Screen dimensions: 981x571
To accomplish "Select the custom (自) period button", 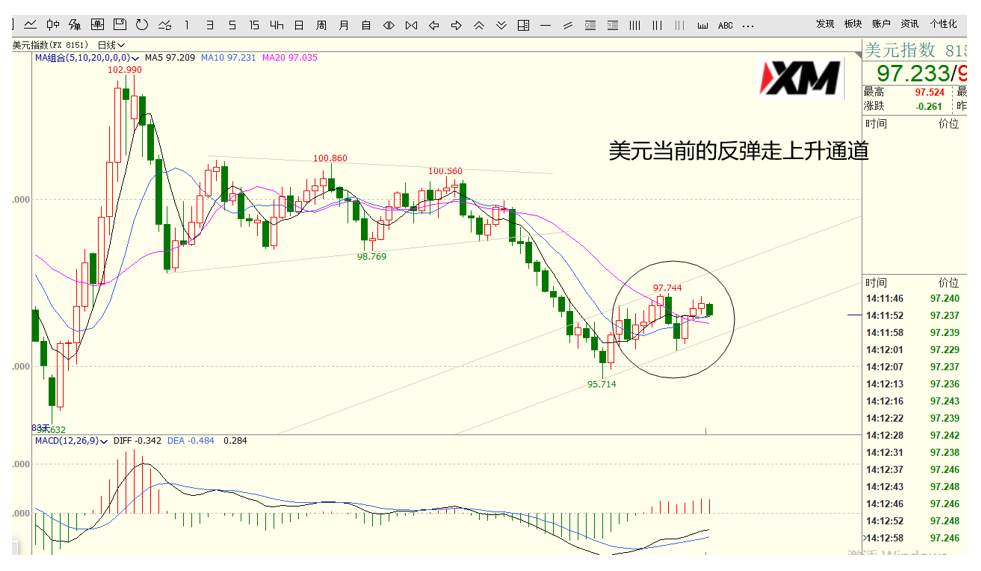I will coord(366,25).
